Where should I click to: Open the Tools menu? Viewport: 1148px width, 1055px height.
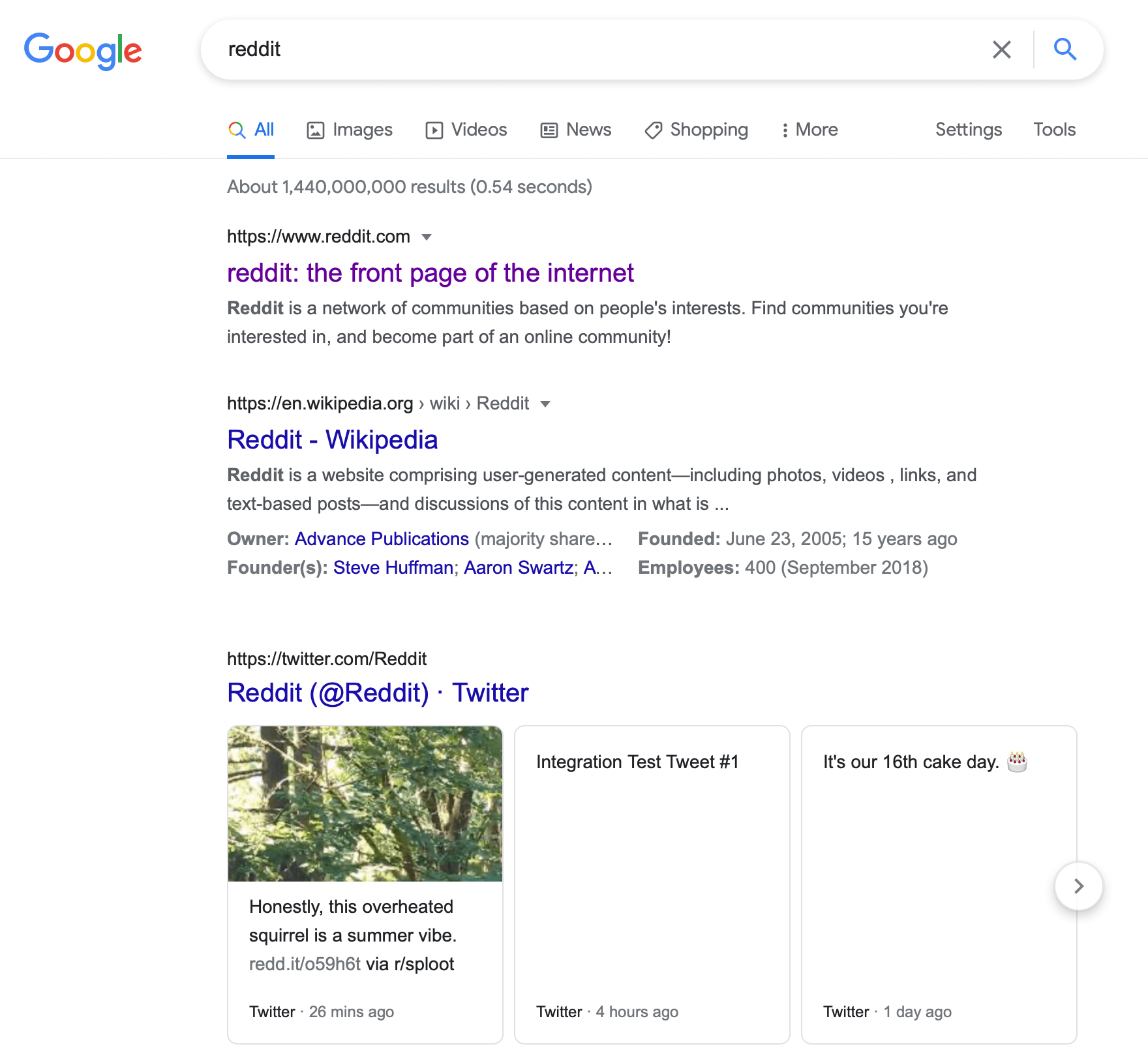coord(1054,130)
